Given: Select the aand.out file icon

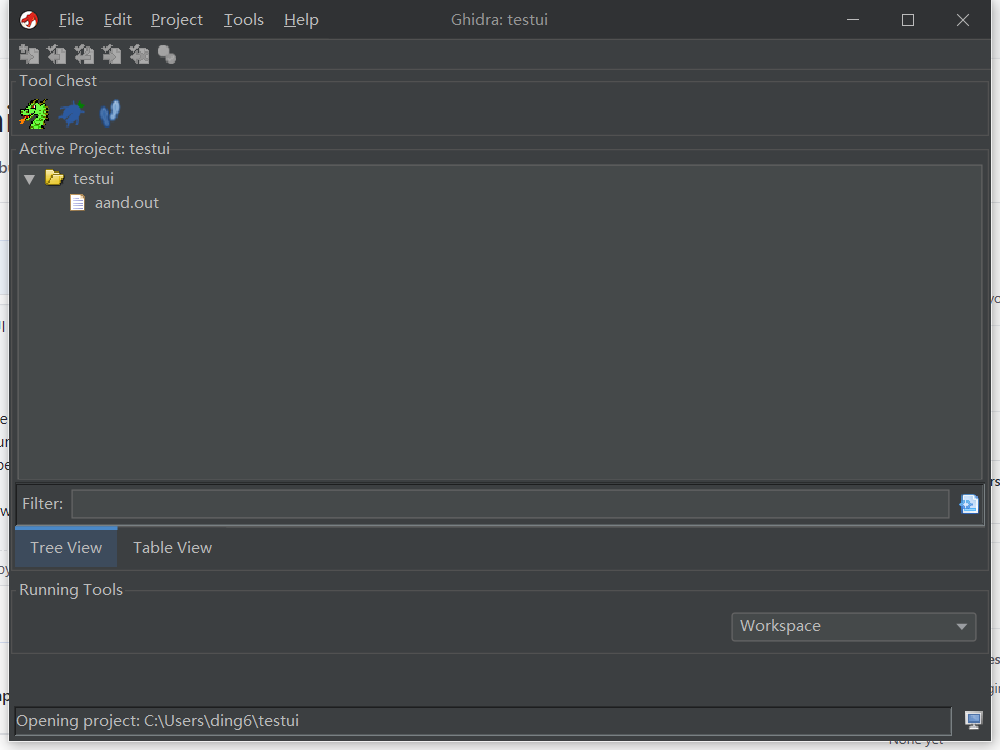Looking at the screenshot, I should 77,203.
